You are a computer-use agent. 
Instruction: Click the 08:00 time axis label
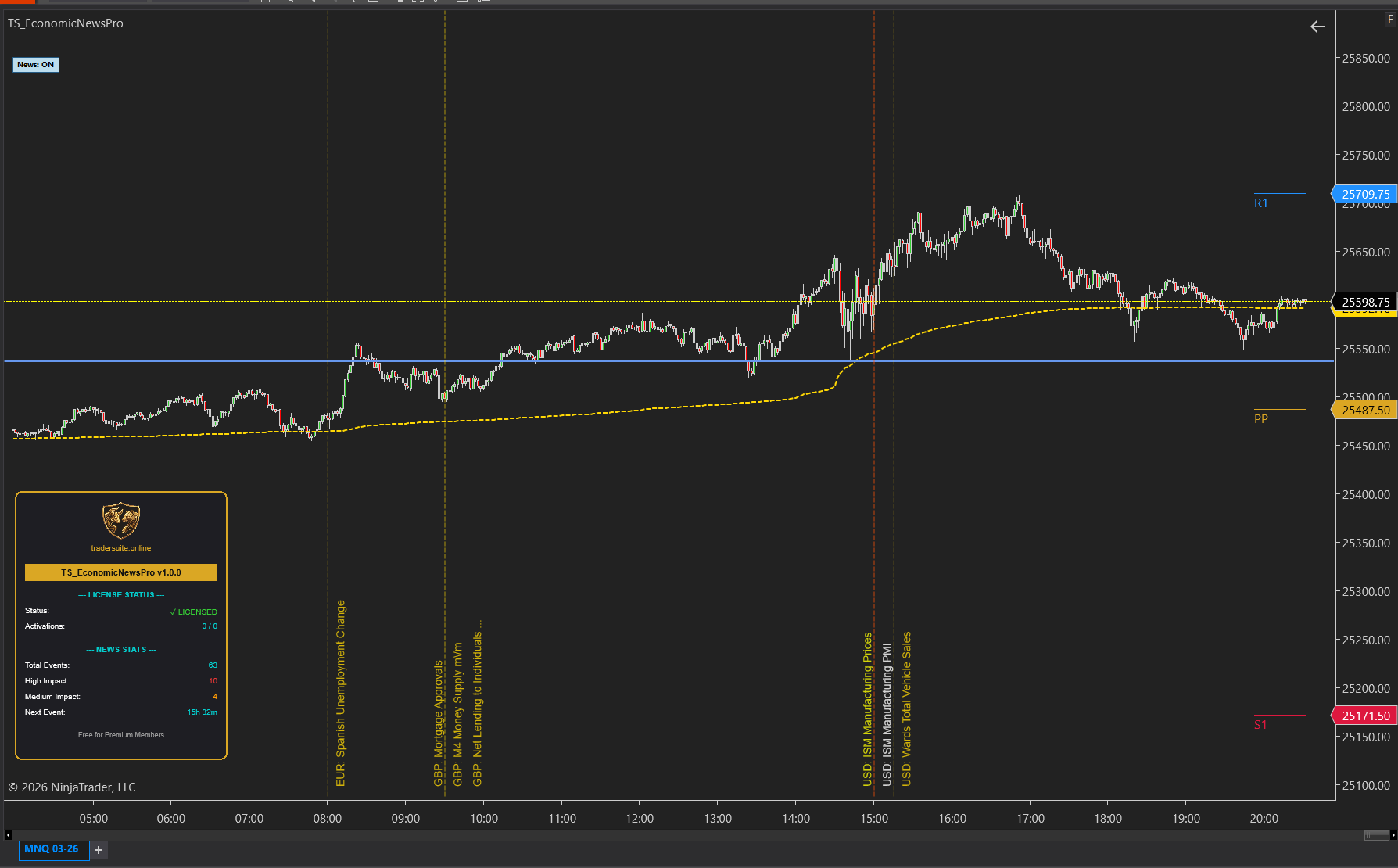[x=328, y=819]
